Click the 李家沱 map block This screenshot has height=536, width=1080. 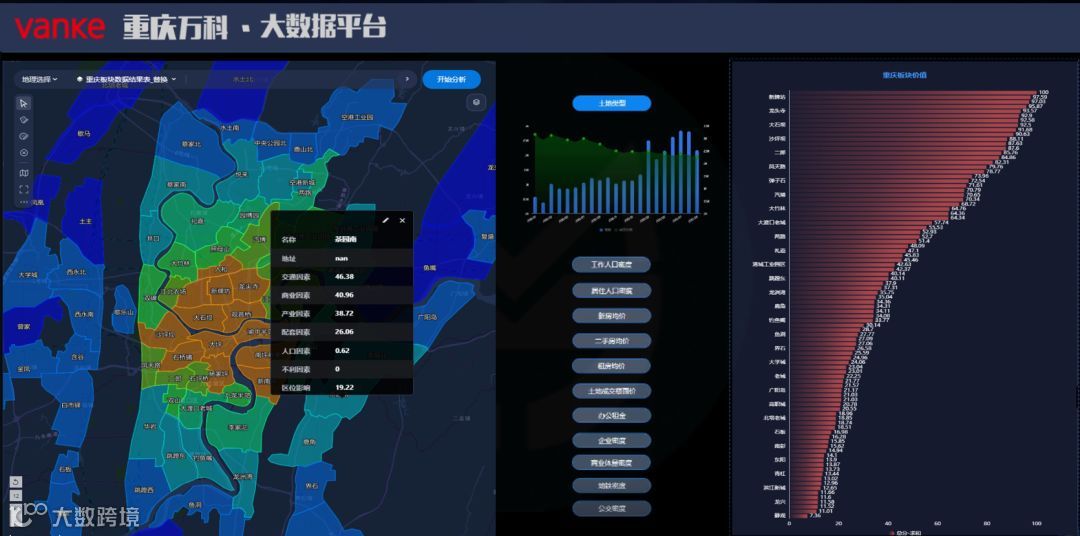click(x=238, y=427)
